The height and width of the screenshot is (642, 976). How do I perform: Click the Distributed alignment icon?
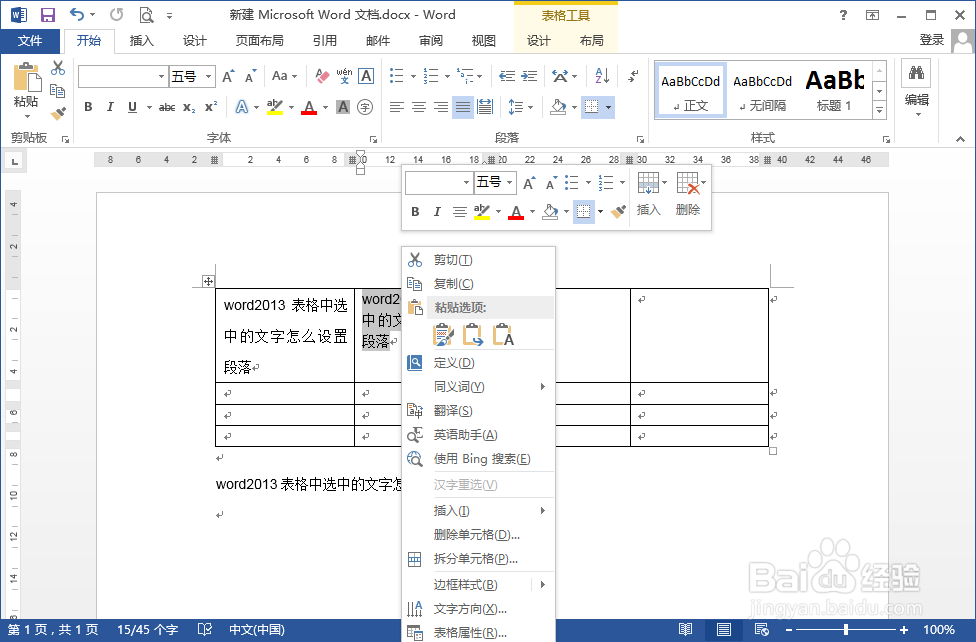(485, 107)
